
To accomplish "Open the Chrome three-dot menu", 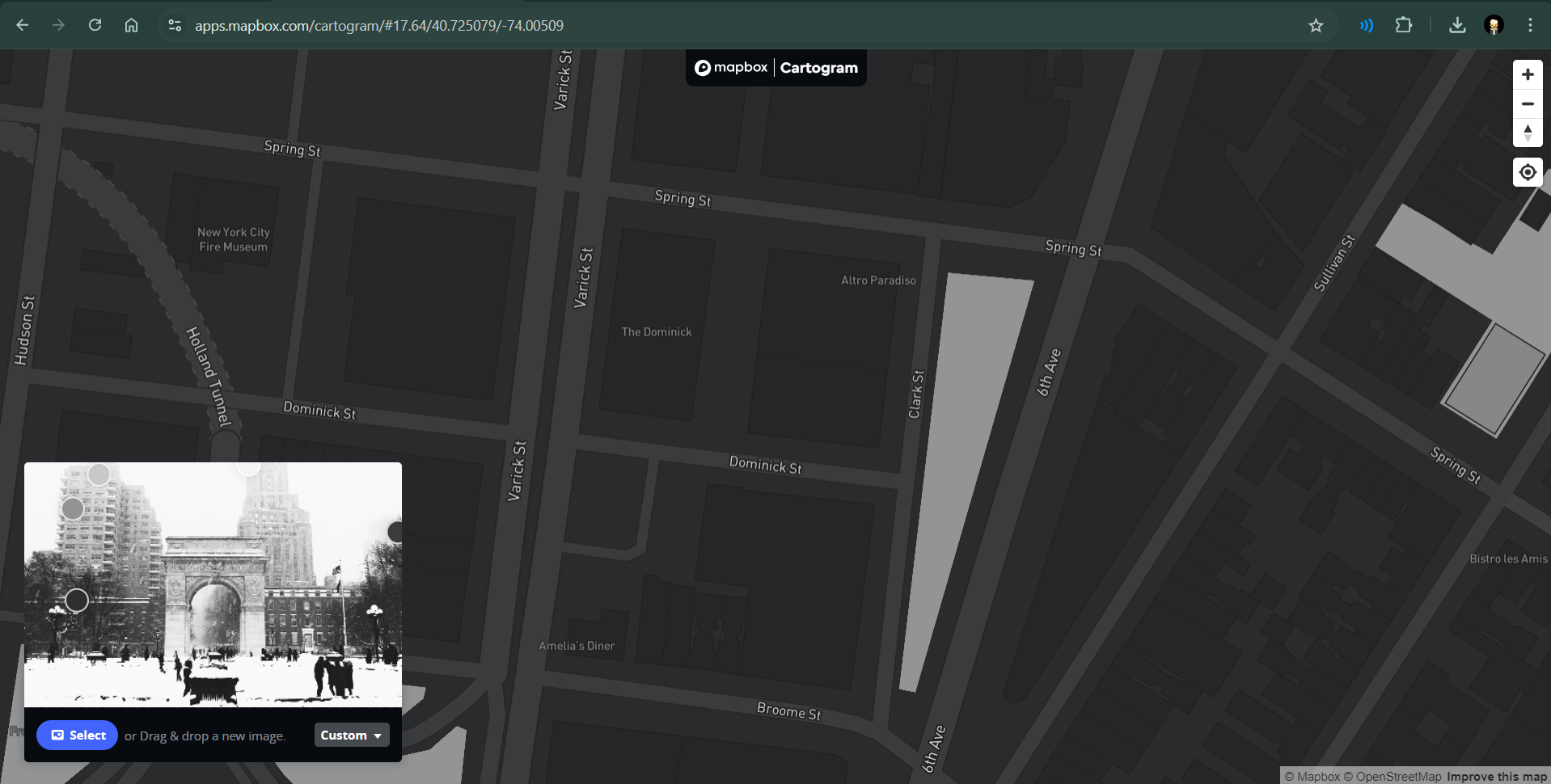I will coord(1529,25).
